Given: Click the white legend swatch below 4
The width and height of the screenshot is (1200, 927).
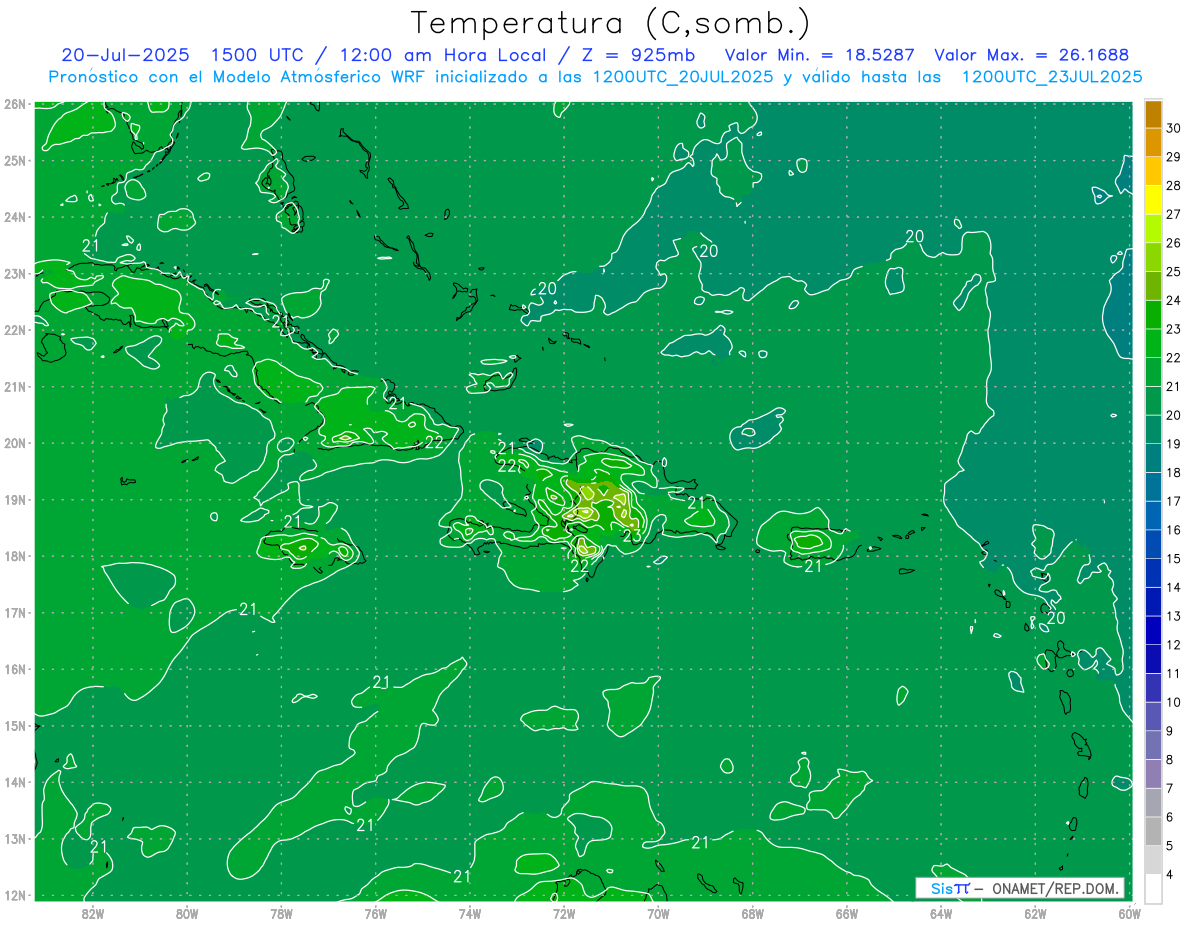Looking at the screenshot, I should [x=1152, y=889].
